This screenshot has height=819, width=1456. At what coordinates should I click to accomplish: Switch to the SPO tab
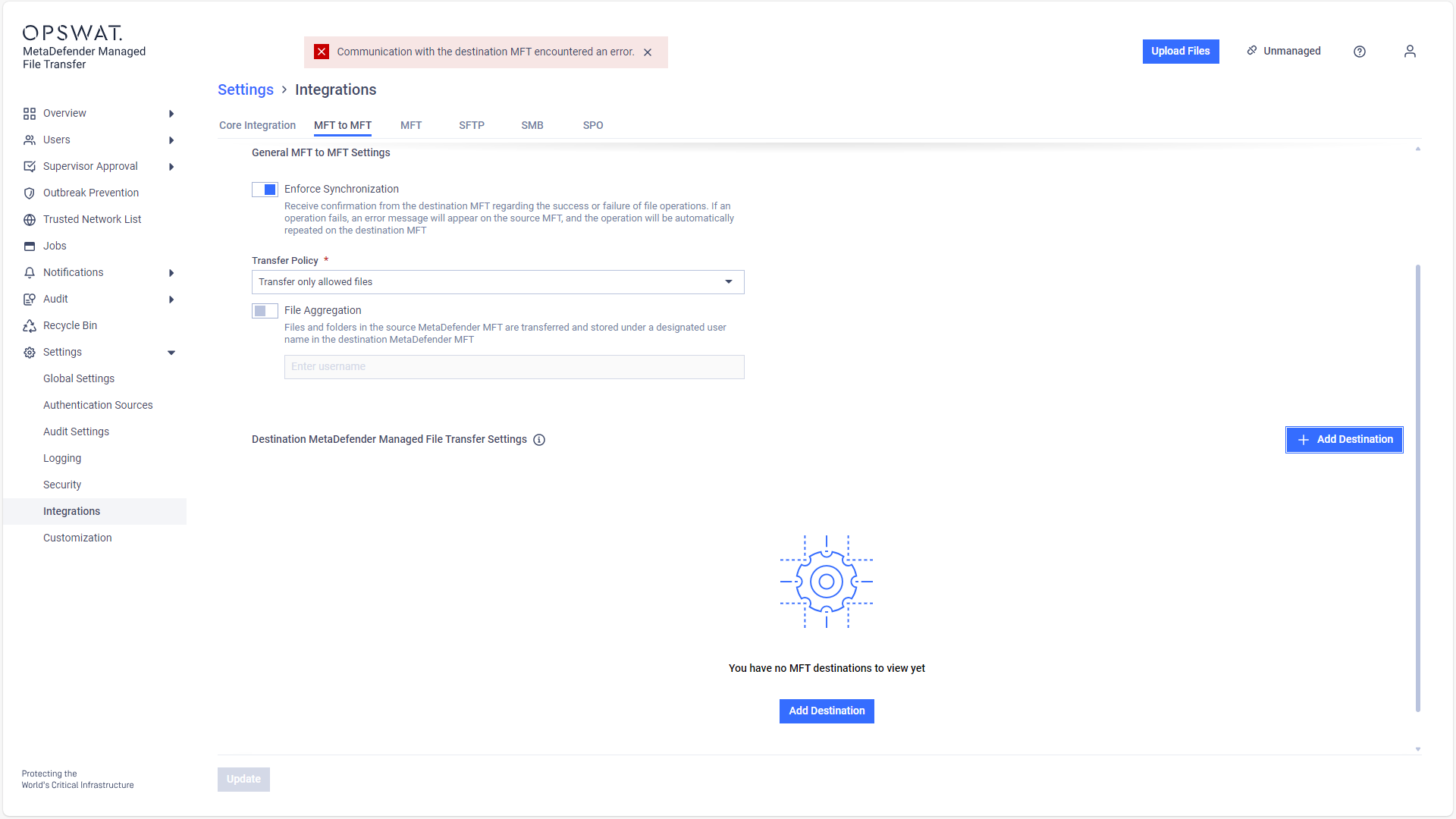[593, 125]
